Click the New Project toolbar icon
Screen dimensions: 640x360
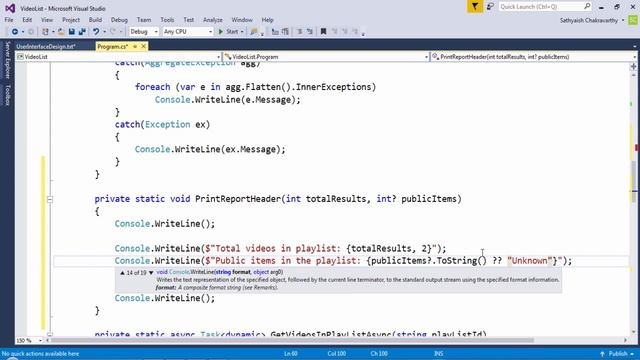point(45,31)
